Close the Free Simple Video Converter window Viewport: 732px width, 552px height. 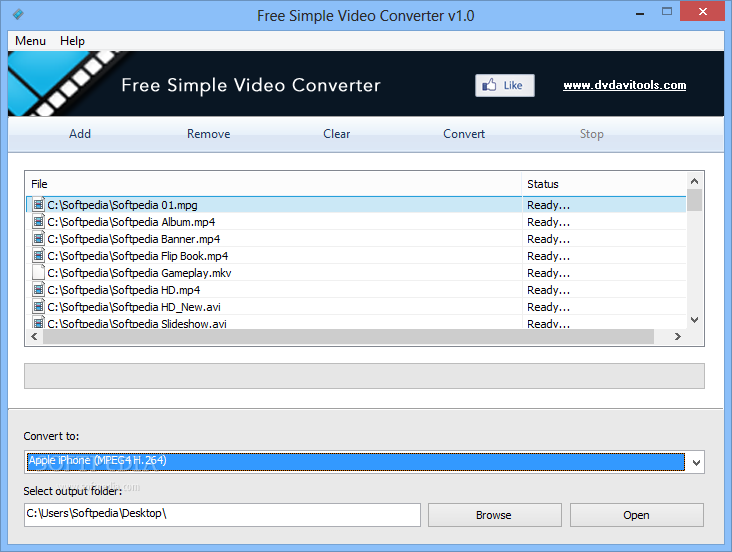[703, 12]
